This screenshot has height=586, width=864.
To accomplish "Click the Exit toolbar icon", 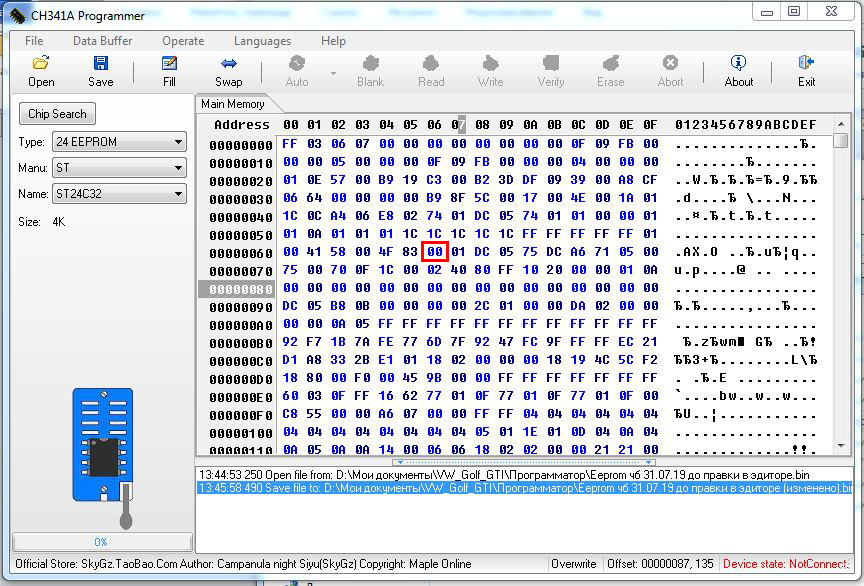I will click(806, 64).
